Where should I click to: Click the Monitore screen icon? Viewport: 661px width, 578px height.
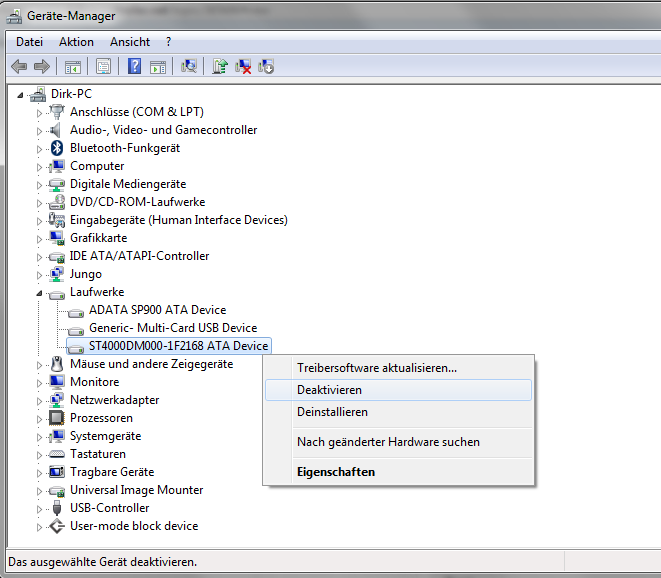57,382
